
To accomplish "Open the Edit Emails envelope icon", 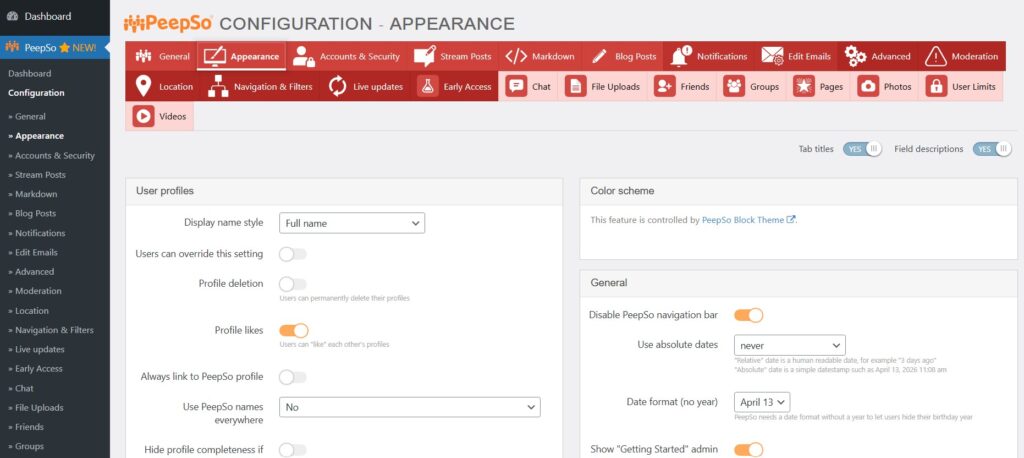I will click(772, 56).
